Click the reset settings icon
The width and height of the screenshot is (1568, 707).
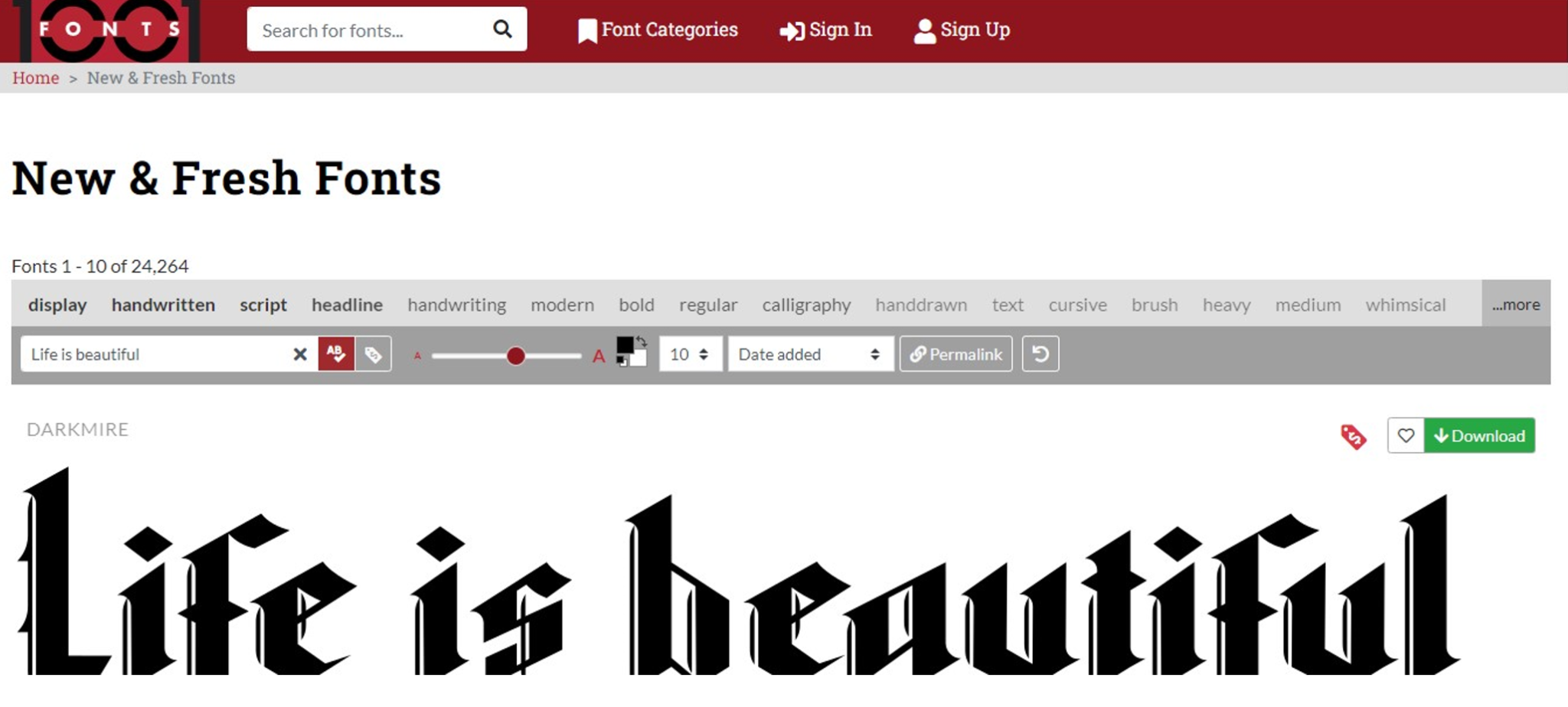pyautogui.click(x=1040, y=354)
